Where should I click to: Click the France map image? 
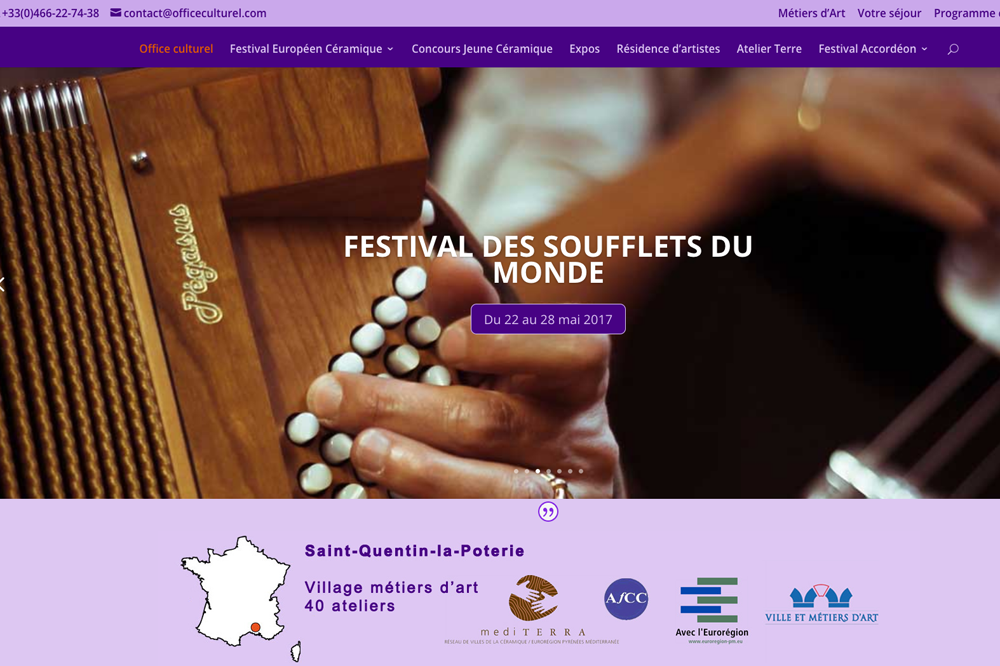(241, 598)
